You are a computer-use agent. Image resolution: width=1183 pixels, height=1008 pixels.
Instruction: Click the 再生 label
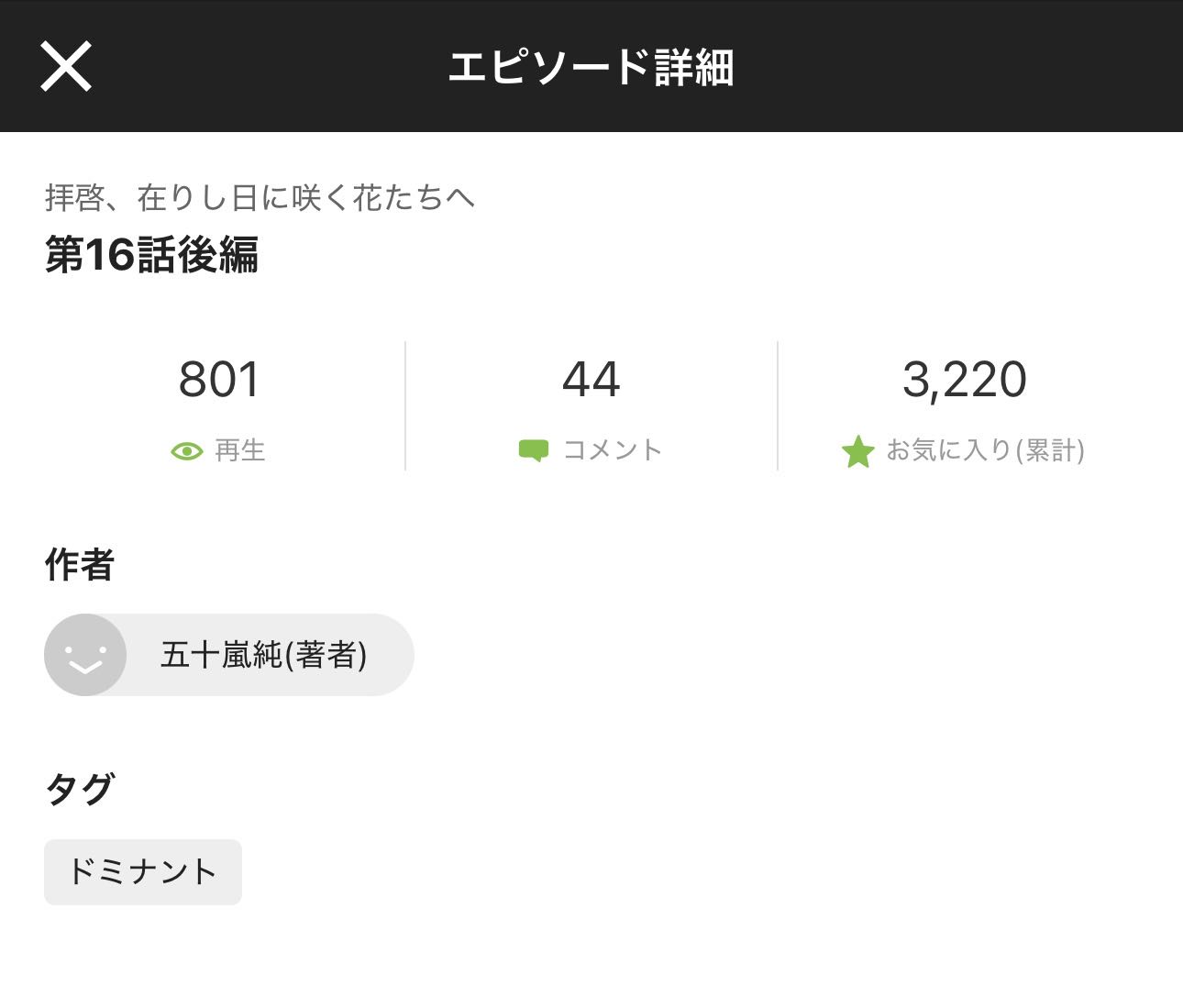240,450
